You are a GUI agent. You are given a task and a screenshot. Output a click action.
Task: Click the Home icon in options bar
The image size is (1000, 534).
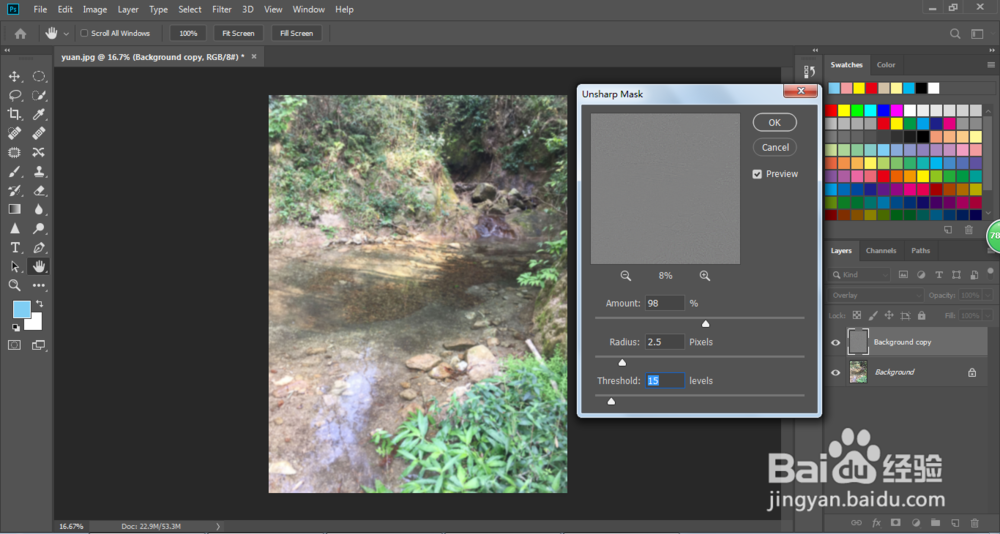click(20, 33)
